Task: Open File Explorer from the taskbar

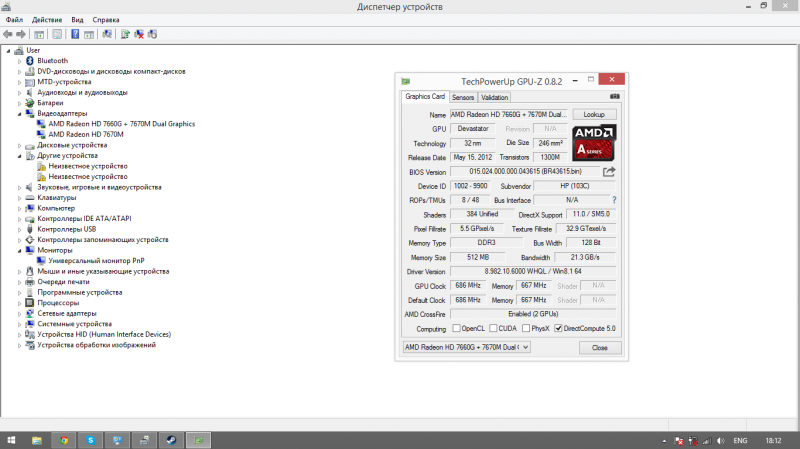Action: click(37, 440)
